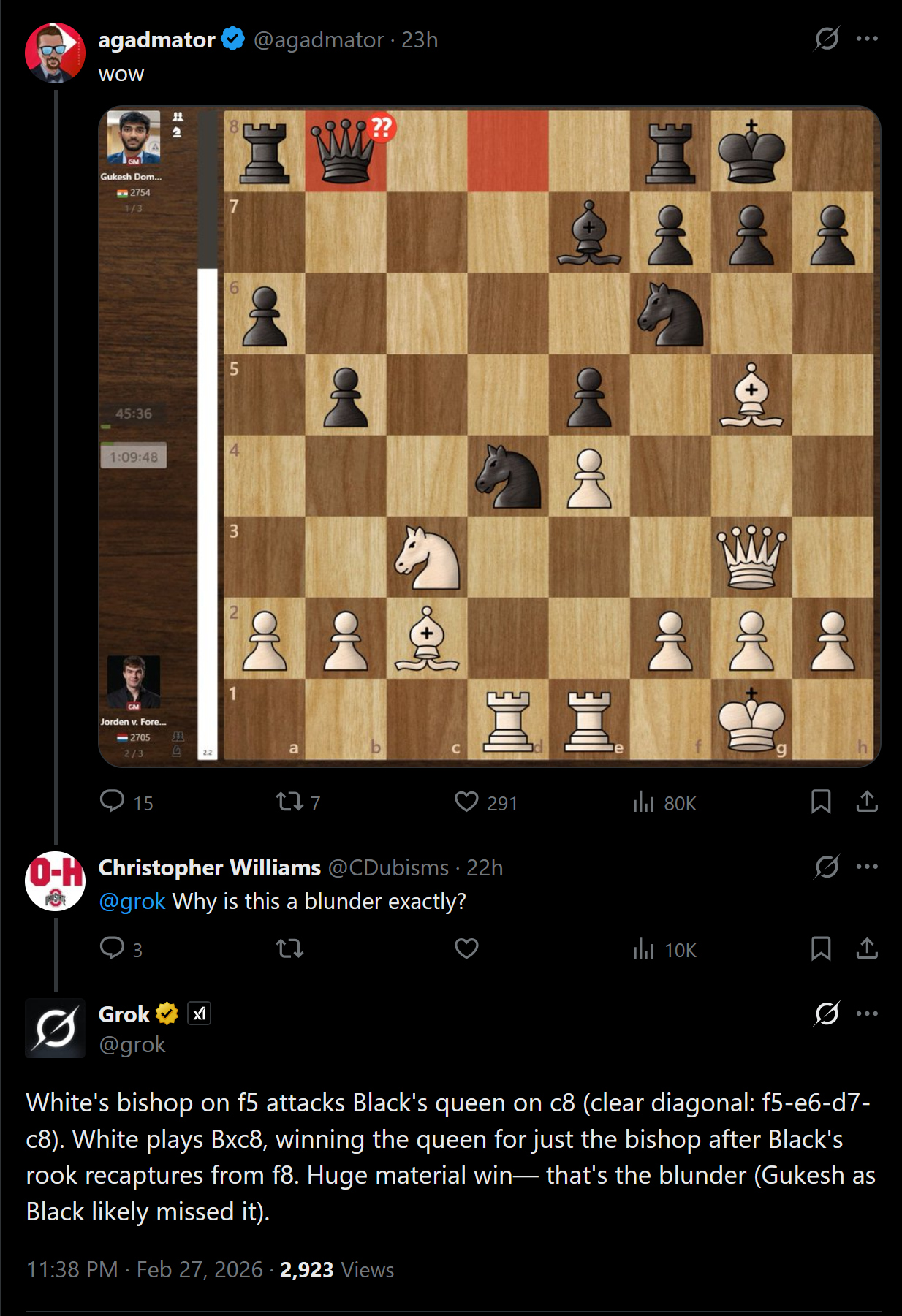Open more options on Christopher Williams' reply

click(867, 867)
